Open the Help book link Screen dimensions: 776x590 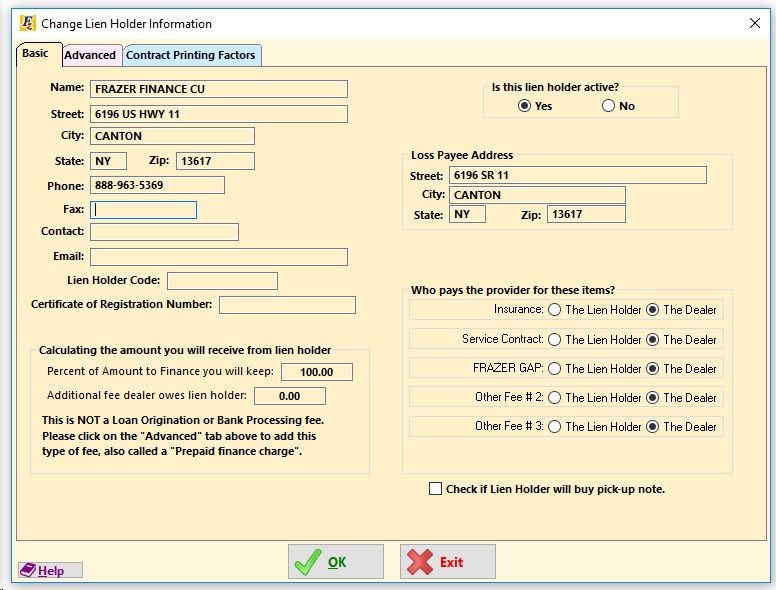pyautogui.click(x=50, y=571)
